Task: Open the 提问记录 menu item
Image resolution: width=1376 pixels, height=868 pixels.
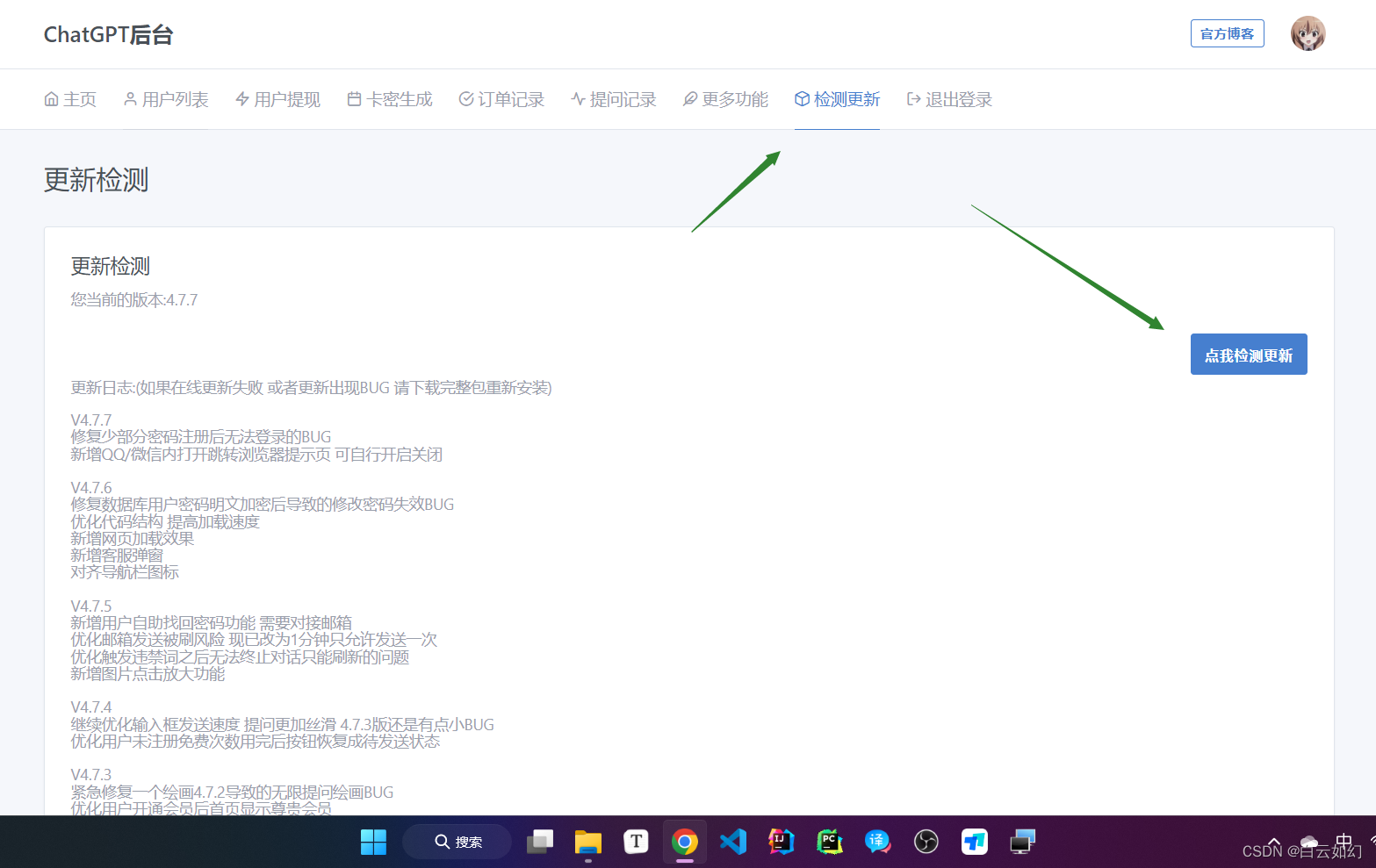Action: (614, 99)
